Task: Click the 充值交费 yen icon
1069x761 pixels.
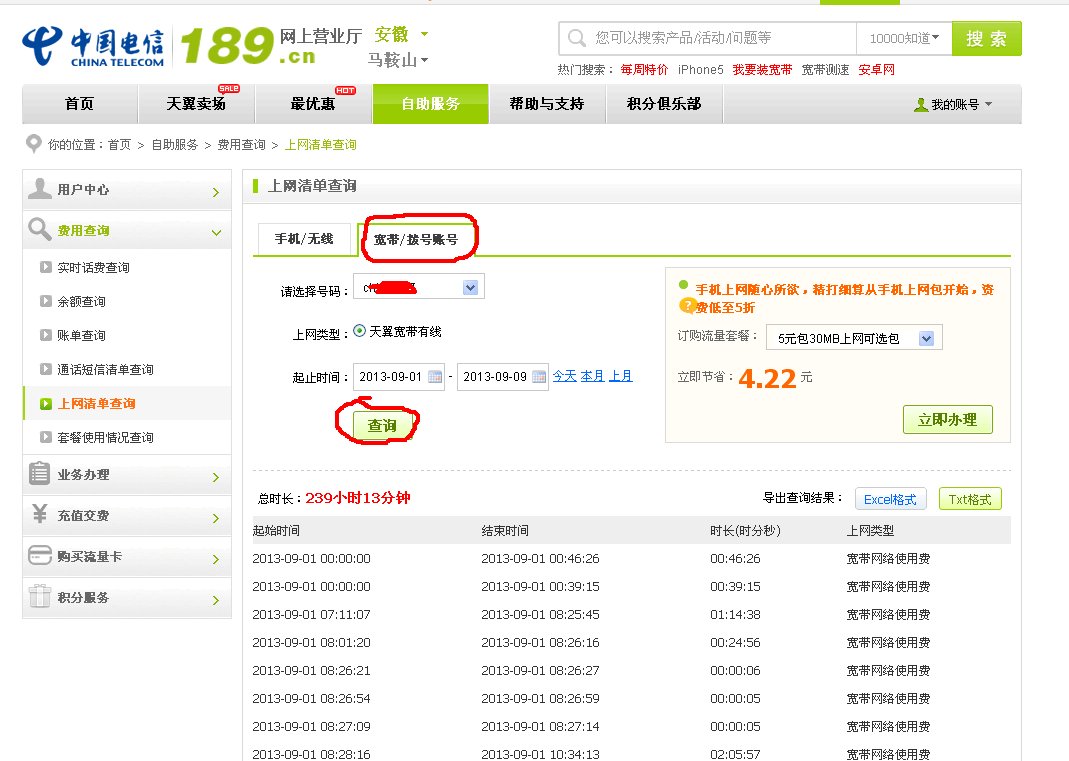Action: point(40,515)
